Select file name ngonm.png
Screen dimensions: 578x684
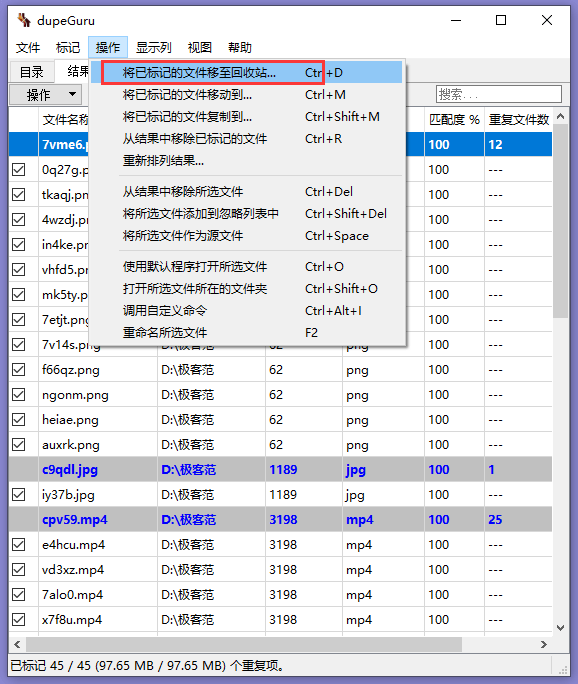point(75,395)
